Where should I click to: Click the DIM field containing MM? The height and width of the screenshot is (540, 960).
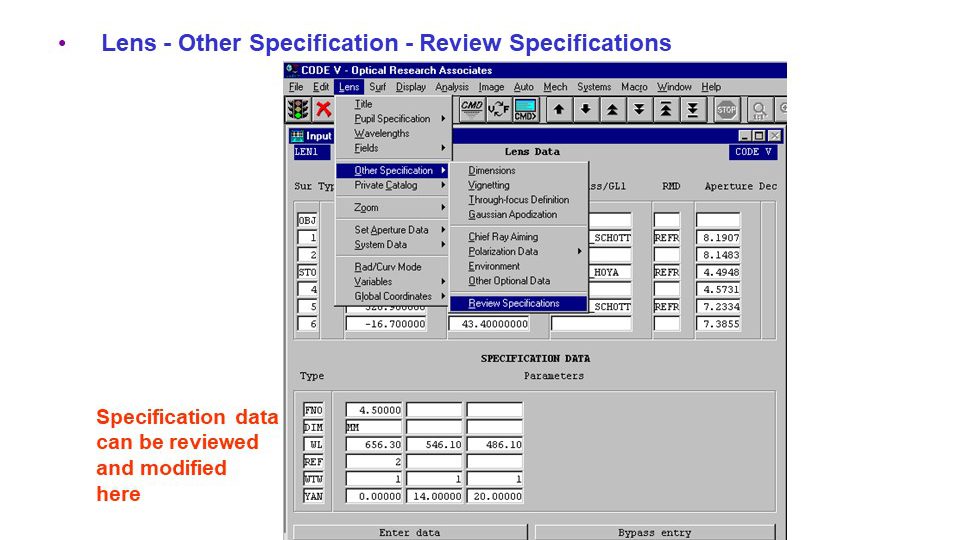[373, 427]
